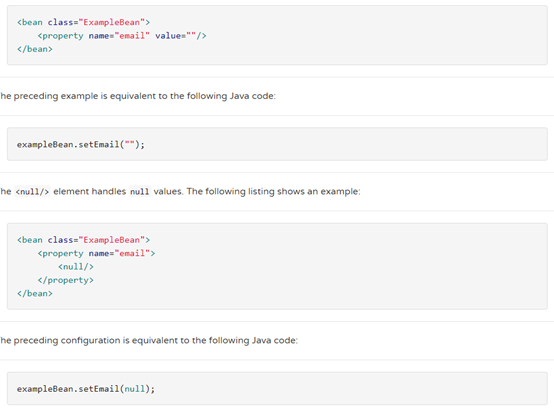Image resolution: width=554 pixels, height=412 pixels.
Task: Click the closing '</property>' tag
Action: pyautogui.click(x=66, y=280)
